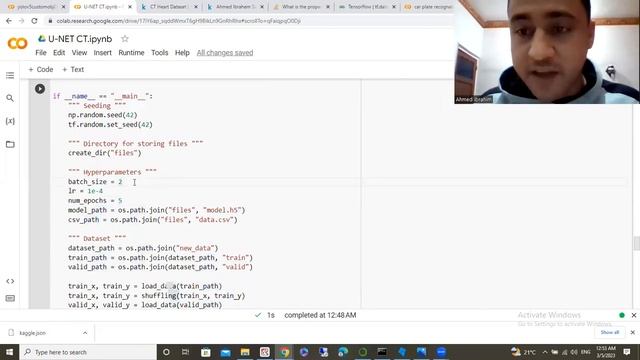Open Task View on the taskbar
640x360 pixels.
tap(185, 352)
